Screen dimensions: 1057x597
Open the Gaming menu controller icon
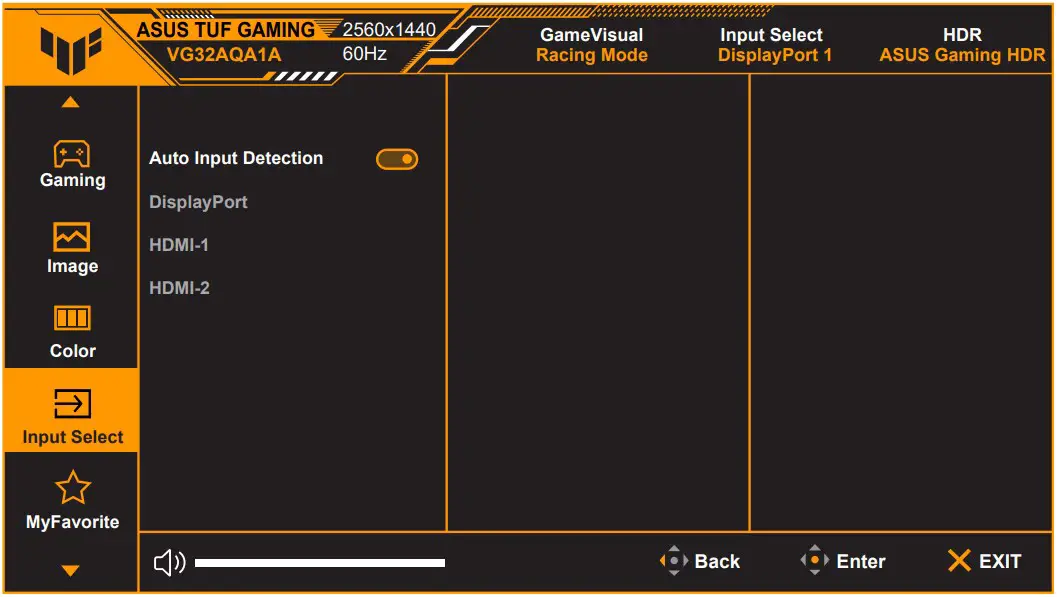pyautogui.click(x=71, y=154)
